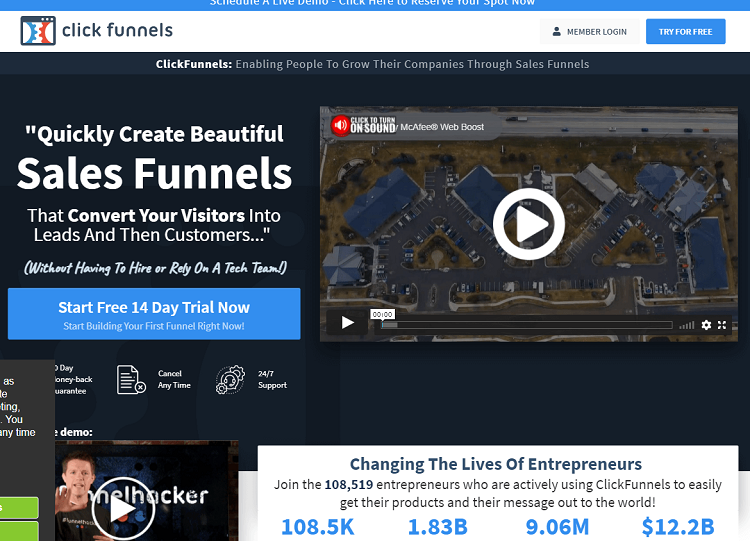Click the Cancel Any Time document icon
The width and height of the screenshot is (750, 541).
[x=132, y=380]
